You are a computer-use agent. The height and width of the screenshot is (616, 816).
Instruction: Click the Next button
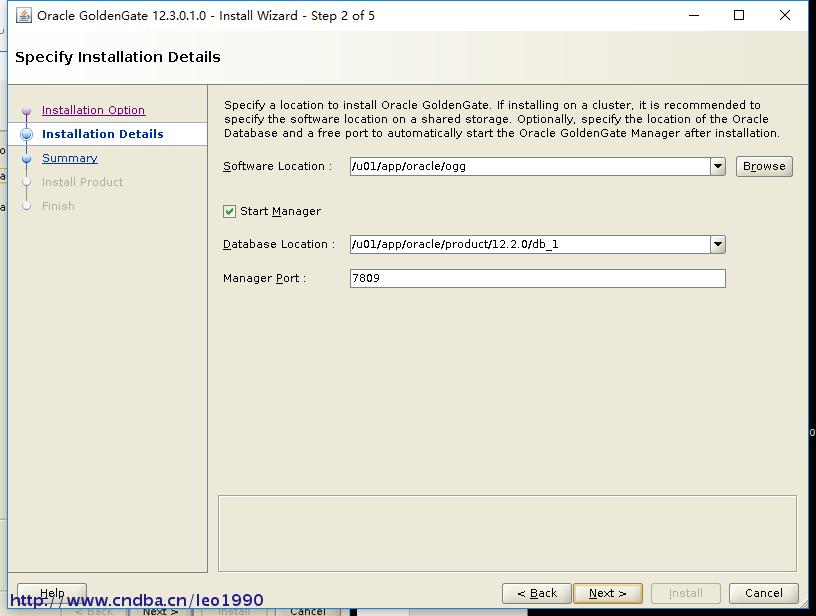click(607, 593)
